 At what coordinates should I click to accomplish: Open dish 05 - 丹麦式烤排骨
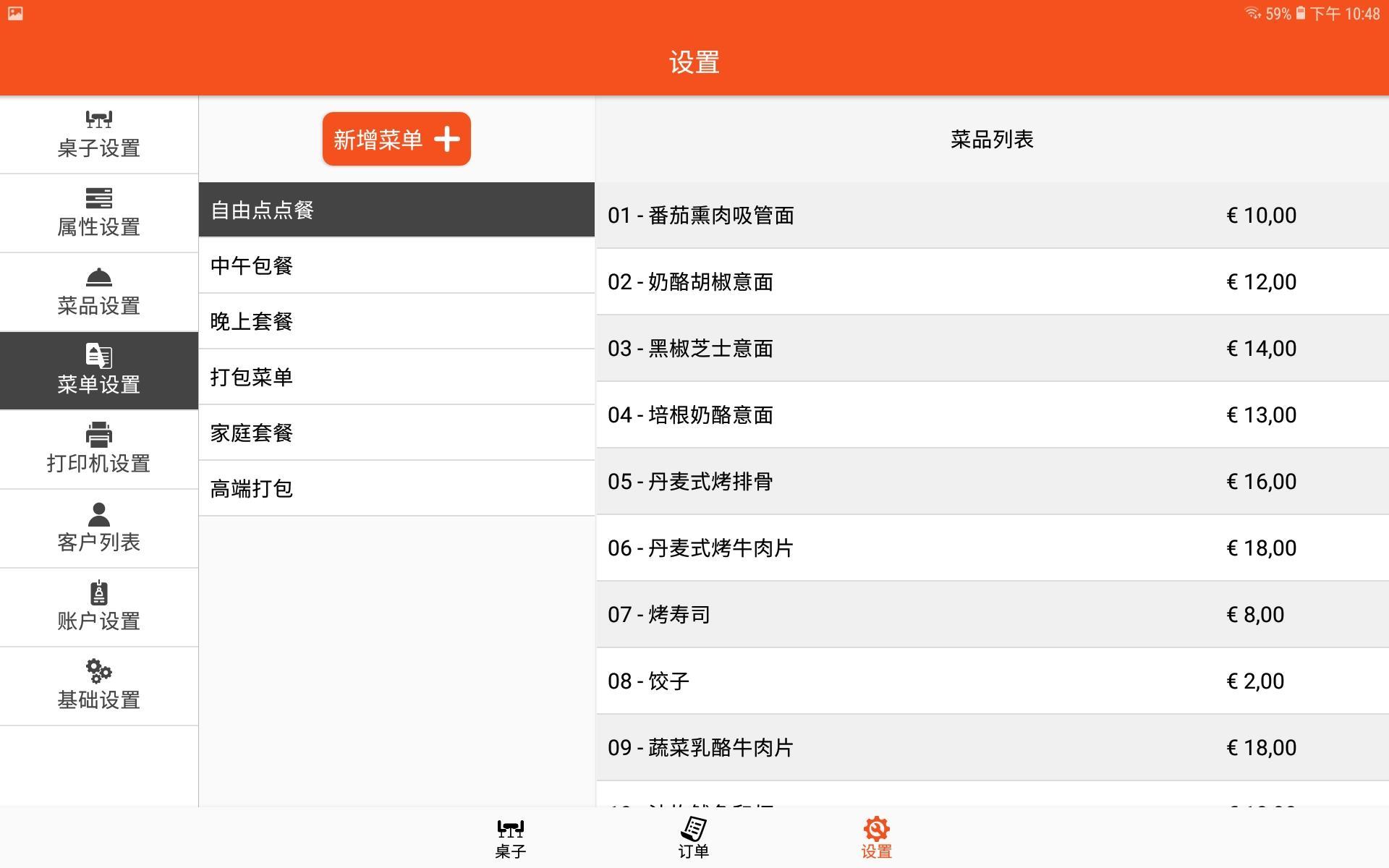click(x=993, y=481)
